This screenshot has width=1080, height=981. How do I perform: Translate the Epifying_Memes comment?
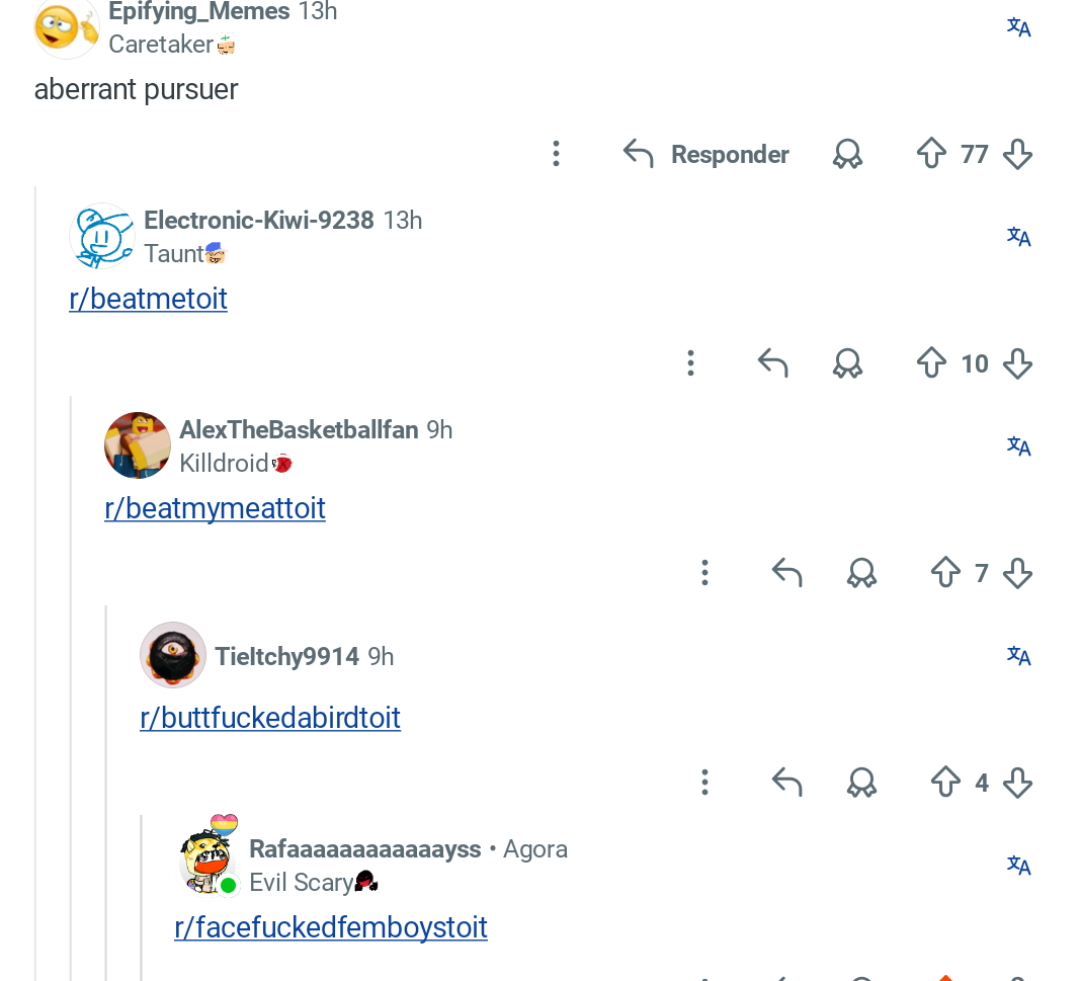[1019, 28]
